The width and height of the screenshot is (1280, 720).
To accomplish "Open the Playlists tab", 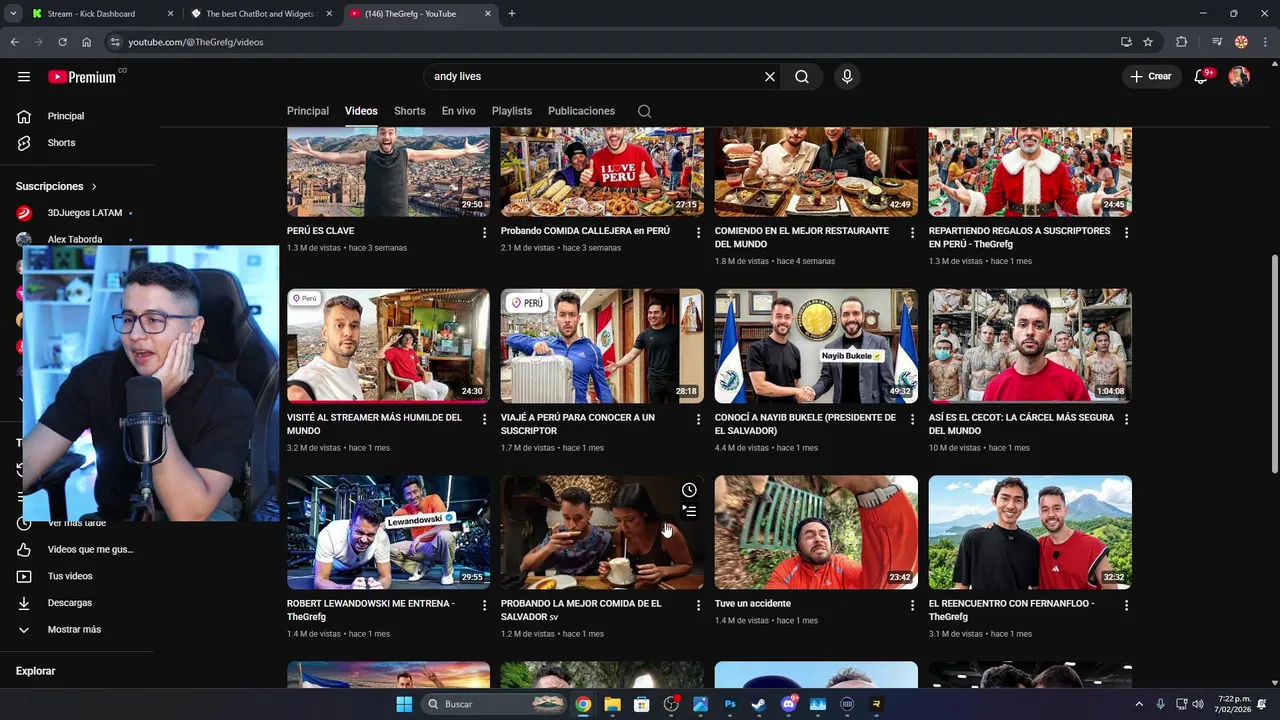I will [x=512, y=111].
